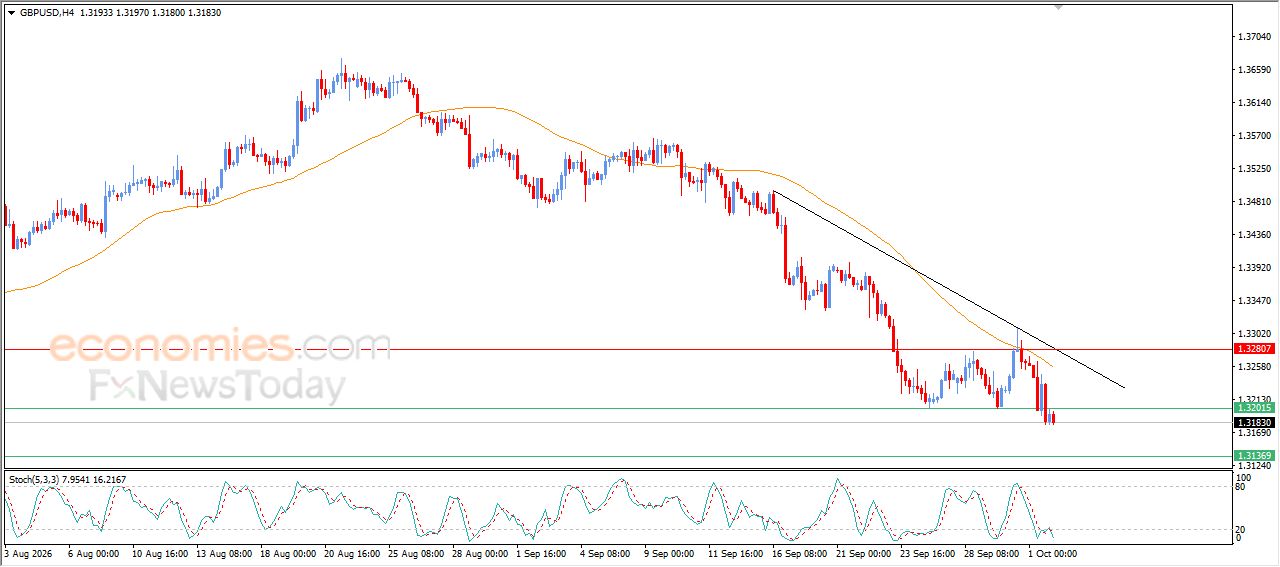Click the 1.34810 price axis label
This screenshot has width=1280, height=567.
coord(1254,202)
